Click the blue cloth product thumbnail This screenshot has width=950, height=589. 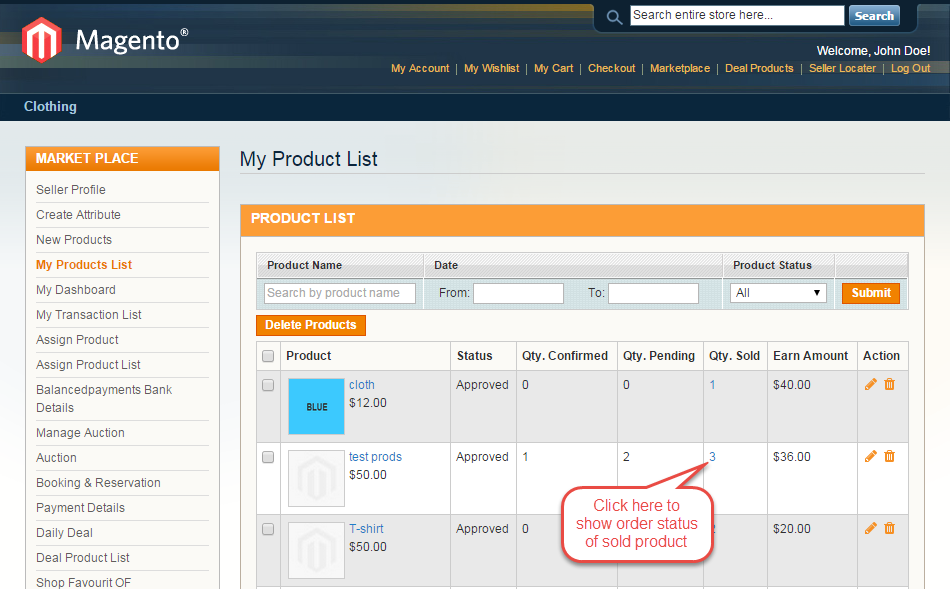pos(316,406)
